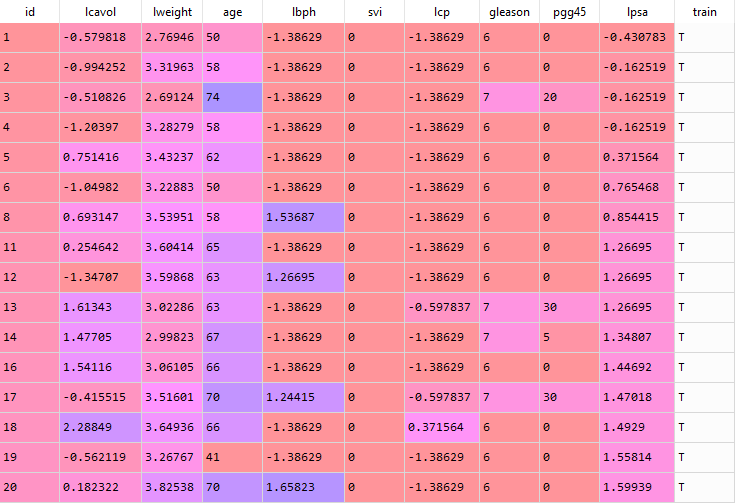Click the lcp column header

coord(442,12)
